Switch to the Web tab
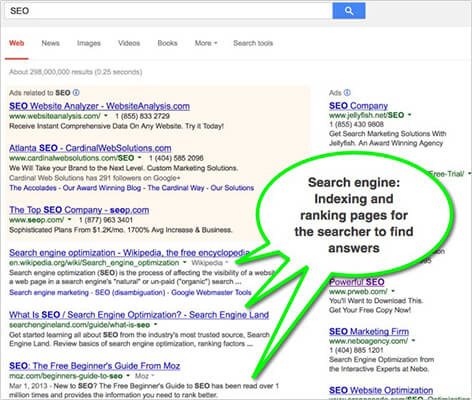 pyautogui.click(x=17, y=43)
